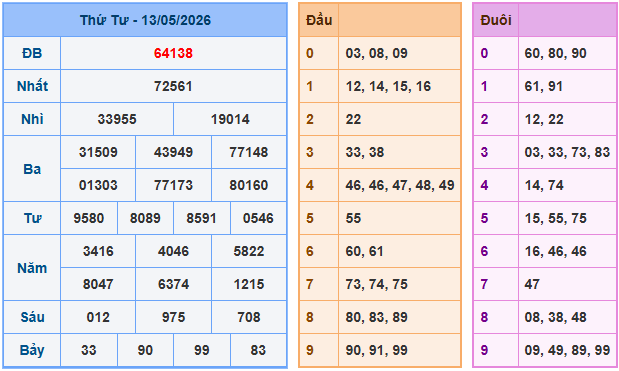Click the Đầu column header
Viewport: 619px width, 371px height.
click(x=319, y=20)
